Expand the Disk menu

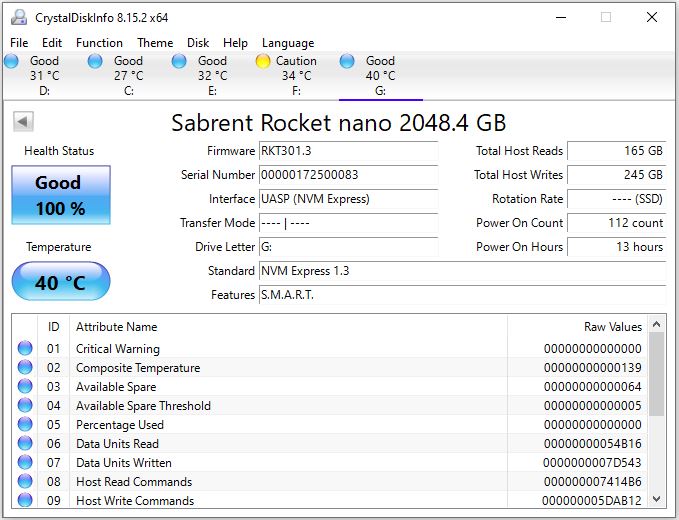pyautogui.click(x=198, y=43)
